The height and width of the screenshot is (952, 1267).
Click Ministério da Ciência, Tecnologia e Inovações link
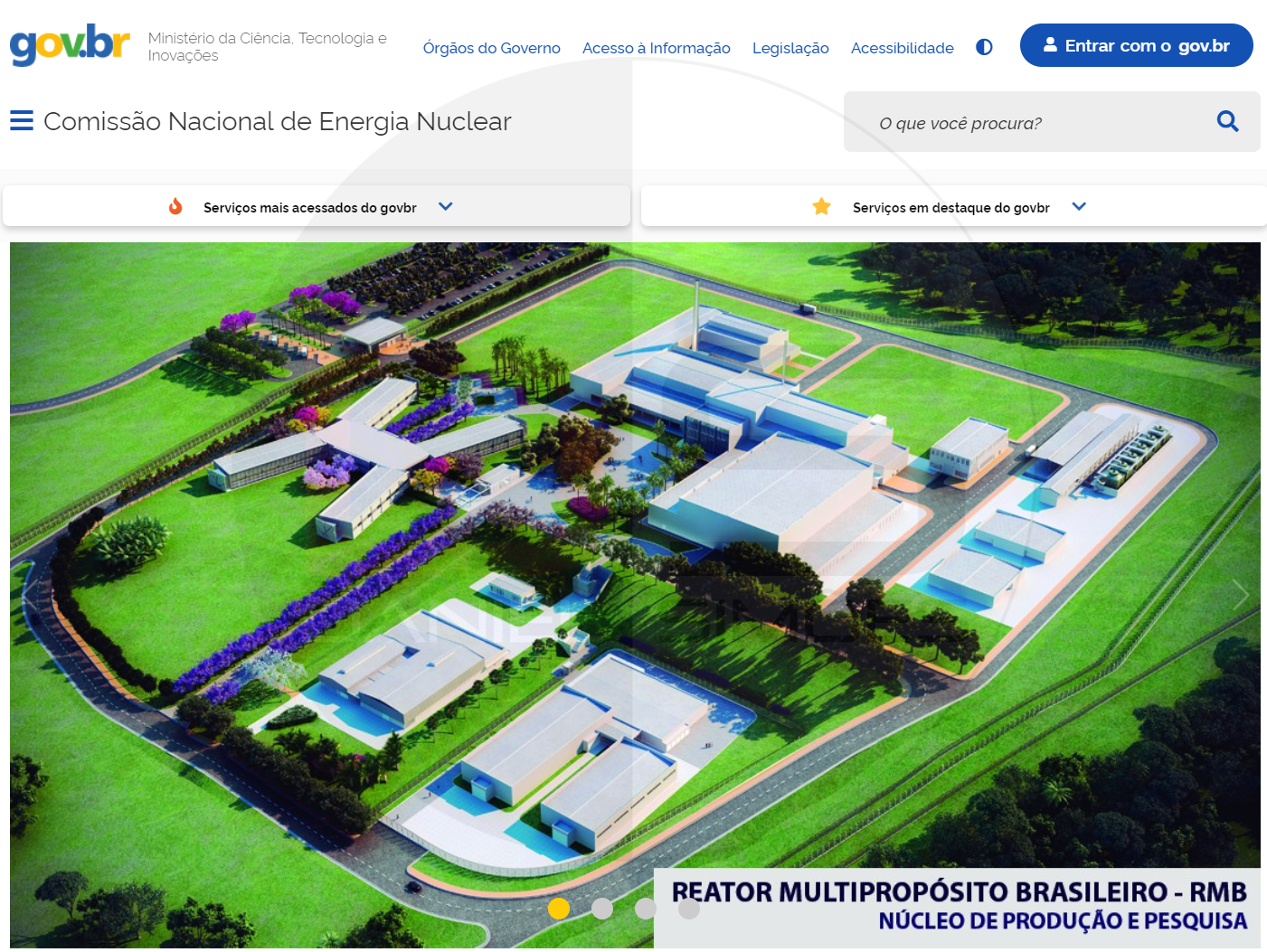[267, 46]
